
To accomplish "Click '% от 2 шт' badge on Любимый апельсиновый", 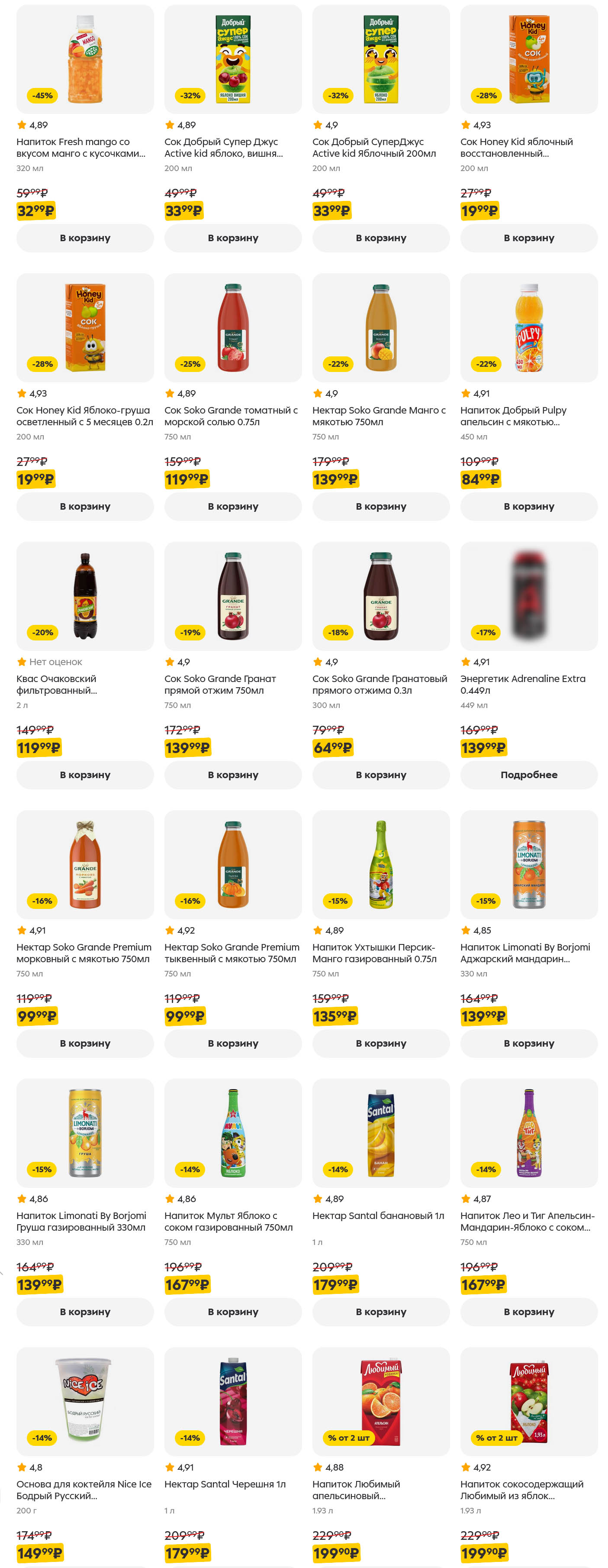I will [348, 1438].
